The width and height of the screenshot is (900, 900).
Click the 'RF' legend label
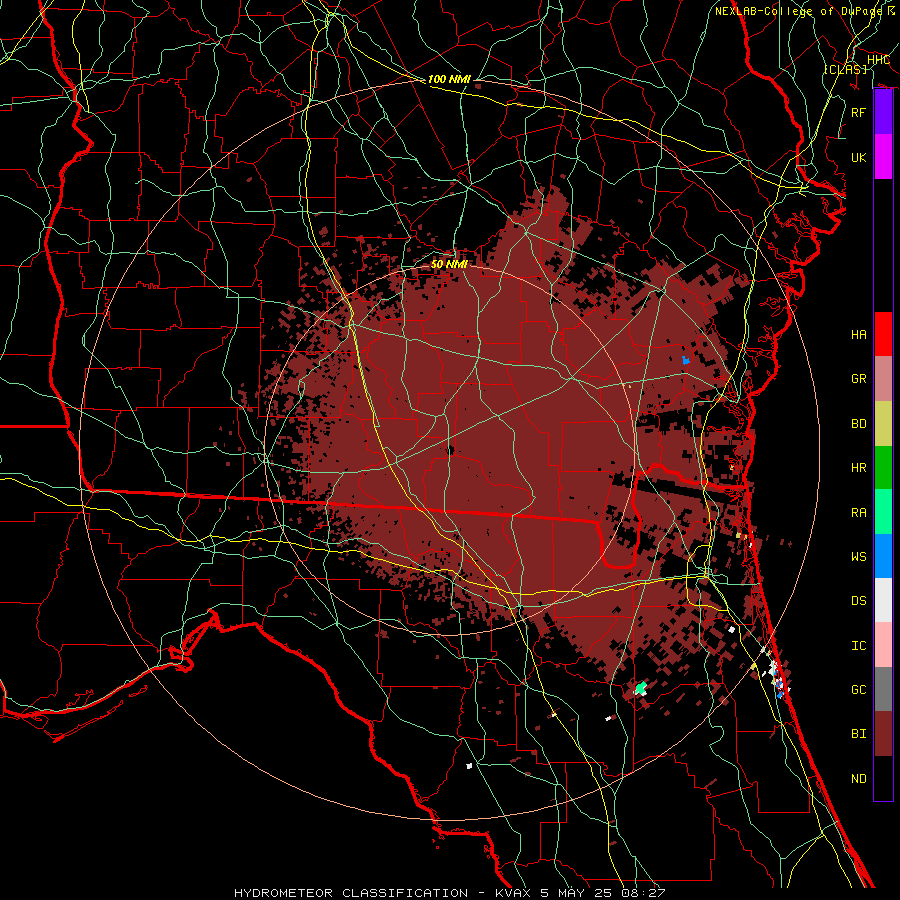coord(859,112)
